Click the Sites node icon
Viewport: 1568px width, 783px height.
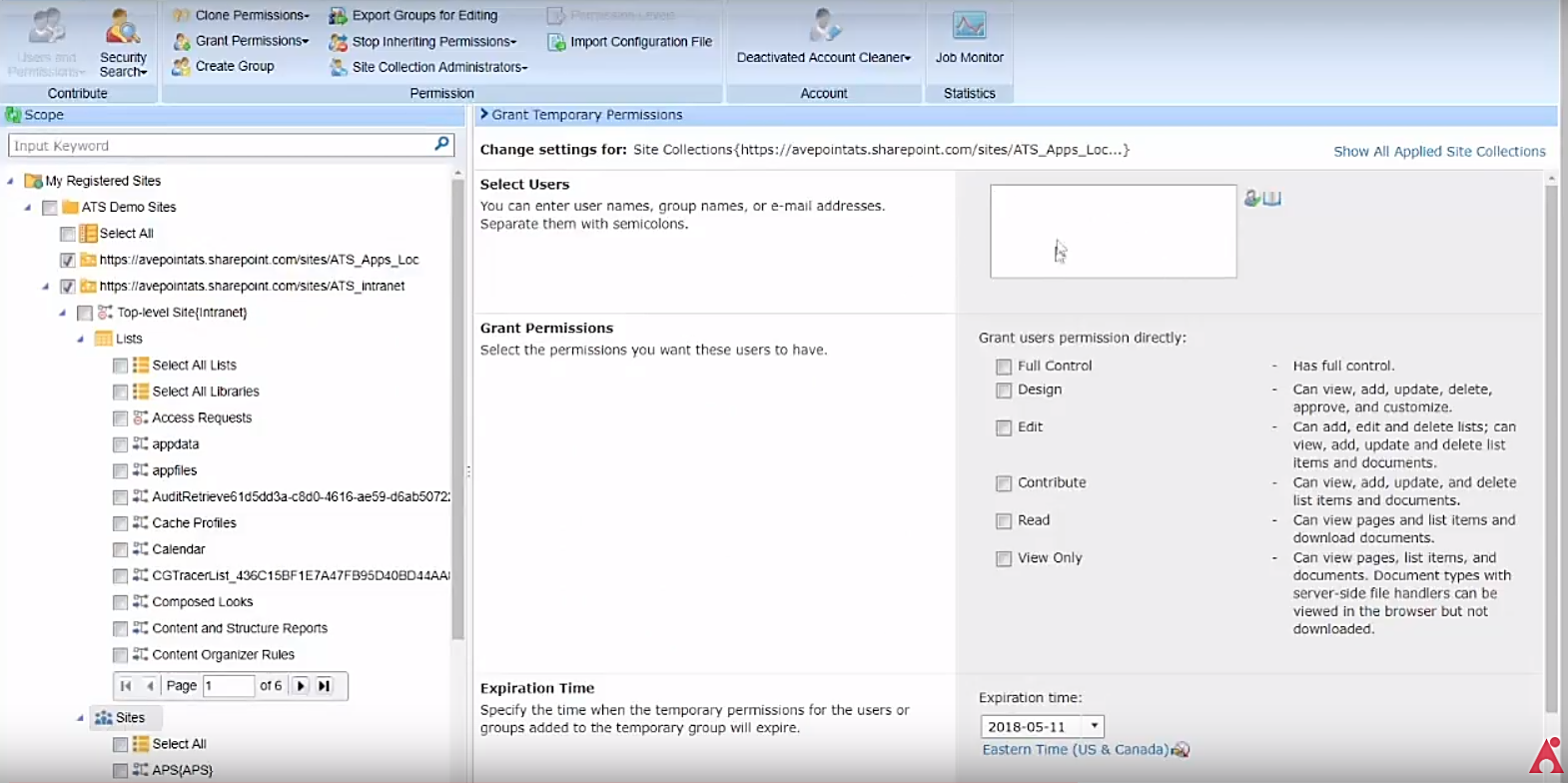click(x=103, y=717)
